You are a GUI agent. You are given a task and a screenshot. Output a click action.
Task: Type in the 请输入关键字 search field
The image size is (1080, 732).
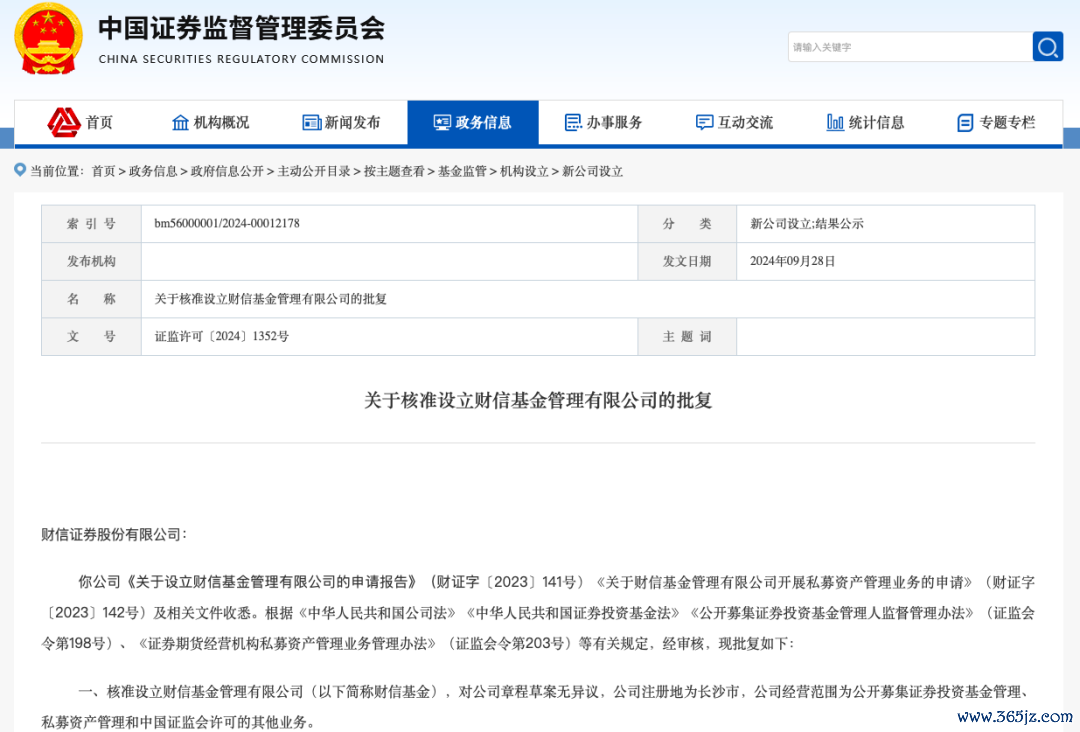(x=908, y=47)
